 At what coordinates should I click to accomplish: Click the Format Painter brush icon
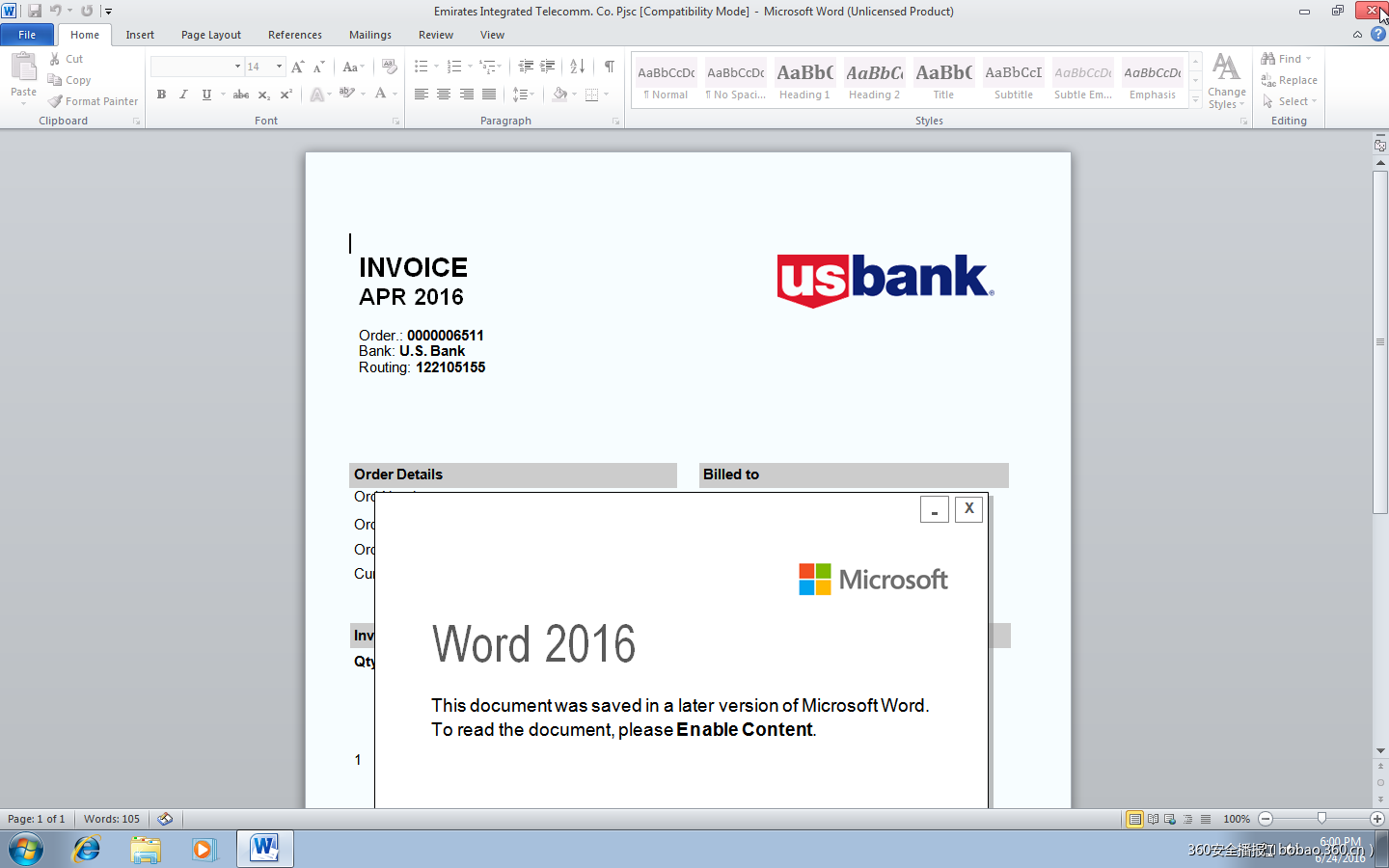point(56,101)
